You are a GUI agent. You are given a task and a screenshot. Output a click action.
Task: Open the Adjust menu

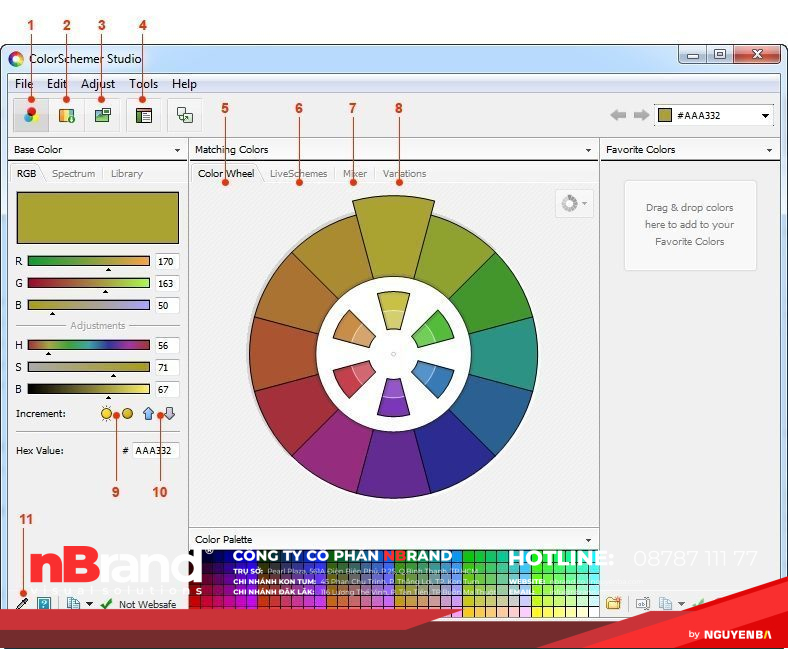[97, 84]
